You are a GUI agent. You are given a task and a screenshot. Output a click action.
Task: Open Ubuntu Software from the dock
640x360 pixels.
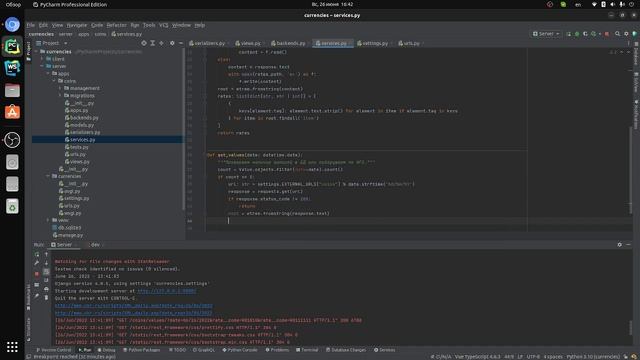(12, 112)
